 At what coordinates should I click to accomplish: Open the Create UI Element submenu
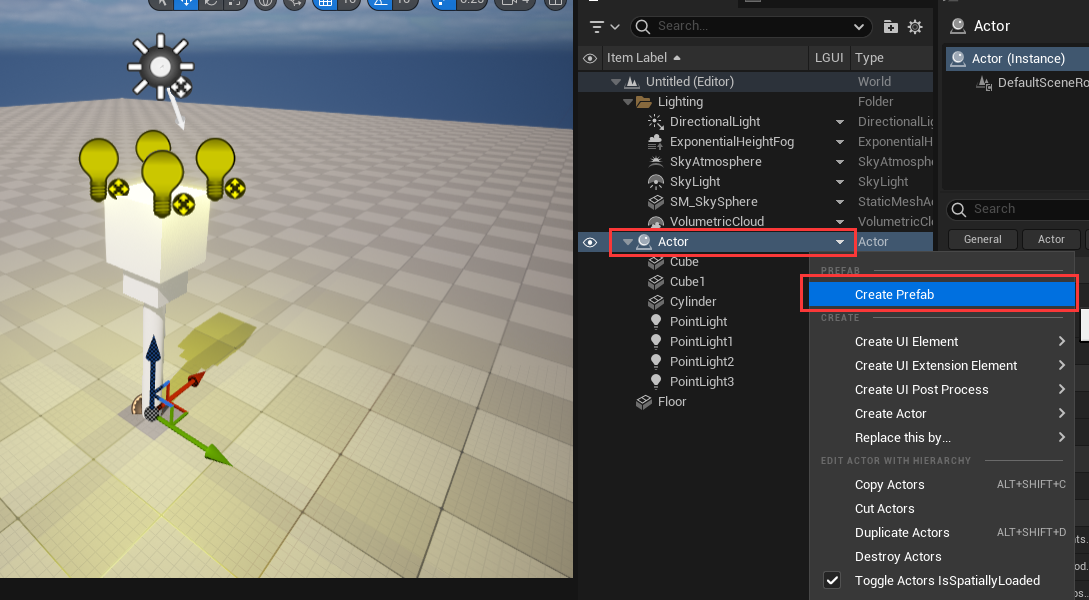tap(906, 342)
